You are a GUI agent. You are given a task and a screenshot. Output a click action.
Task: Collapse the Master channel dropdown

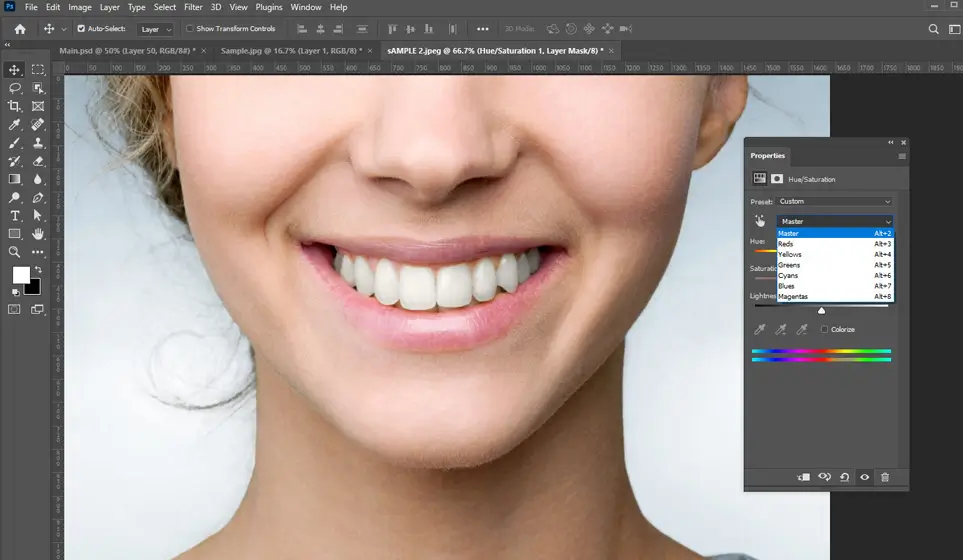[x=835, y=221]
